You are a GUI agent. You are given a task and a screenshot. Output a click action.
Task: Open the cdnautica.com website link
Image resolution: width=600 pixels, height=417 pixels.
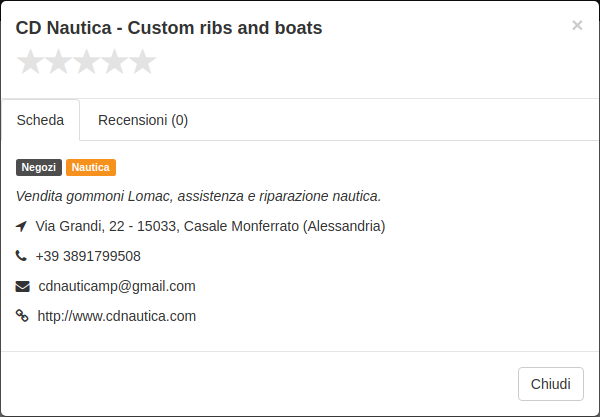coord(117,316)
